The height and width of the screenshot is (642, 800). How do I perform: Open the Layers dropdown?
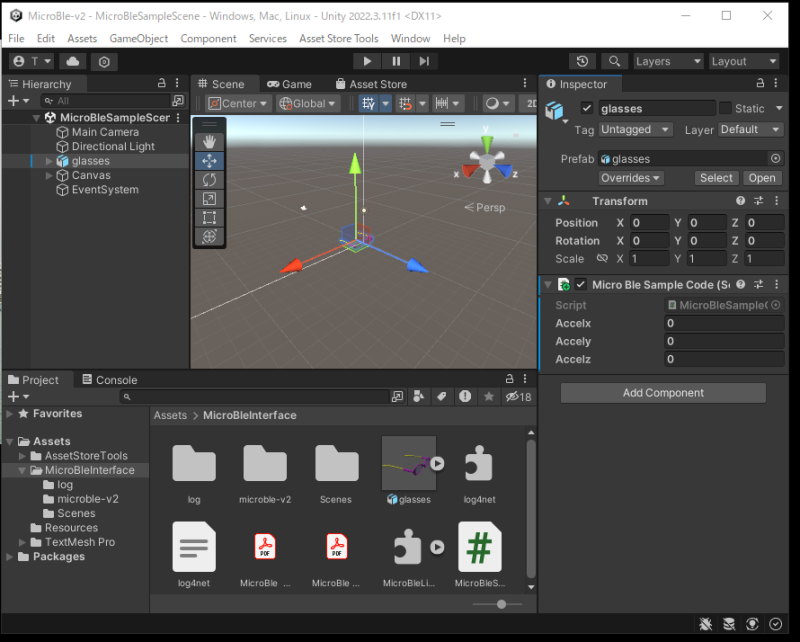(x=669, y=61)
